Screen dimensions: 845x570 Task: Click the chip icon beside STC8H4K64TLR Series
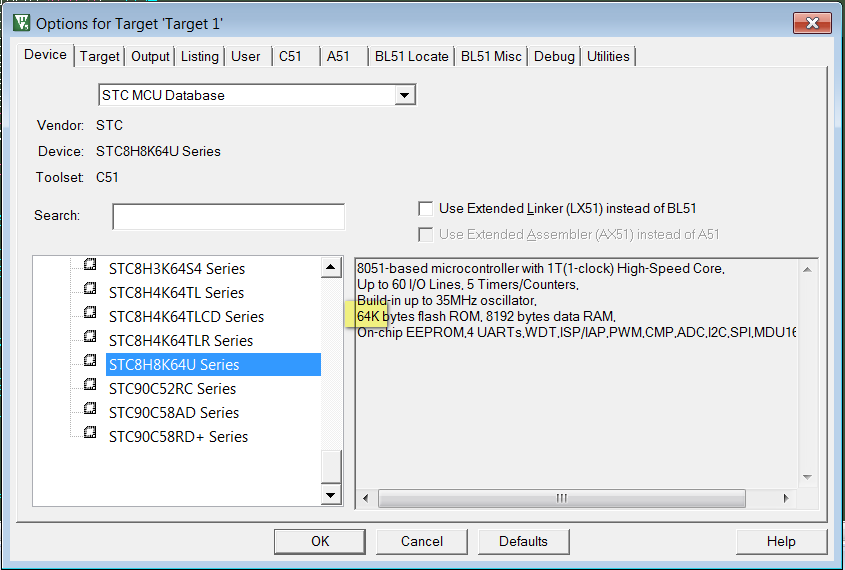click(x=90, y=337)
